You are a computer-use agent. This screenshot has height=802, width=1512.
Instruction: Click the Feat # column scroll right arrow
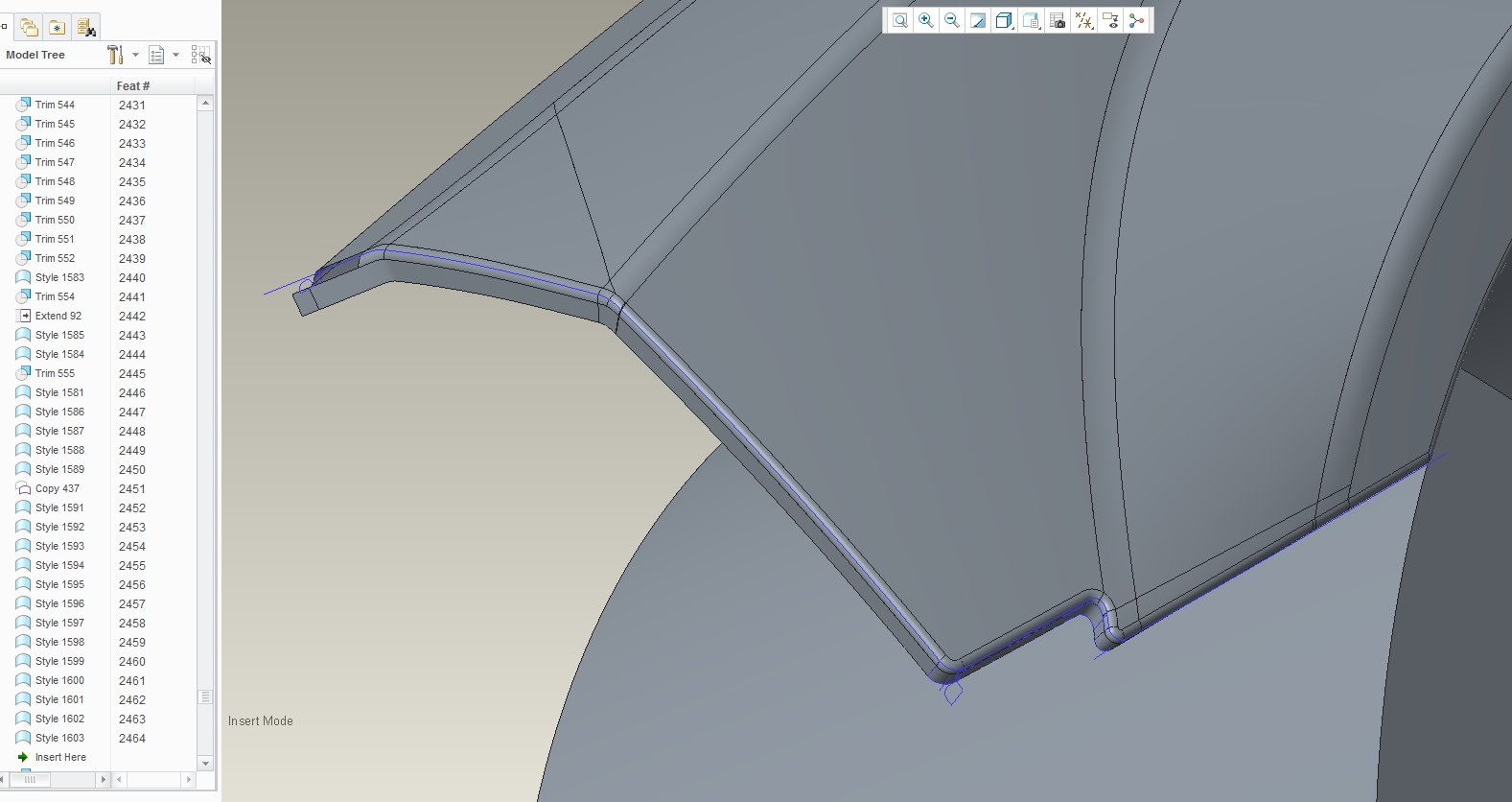[189, 780]
